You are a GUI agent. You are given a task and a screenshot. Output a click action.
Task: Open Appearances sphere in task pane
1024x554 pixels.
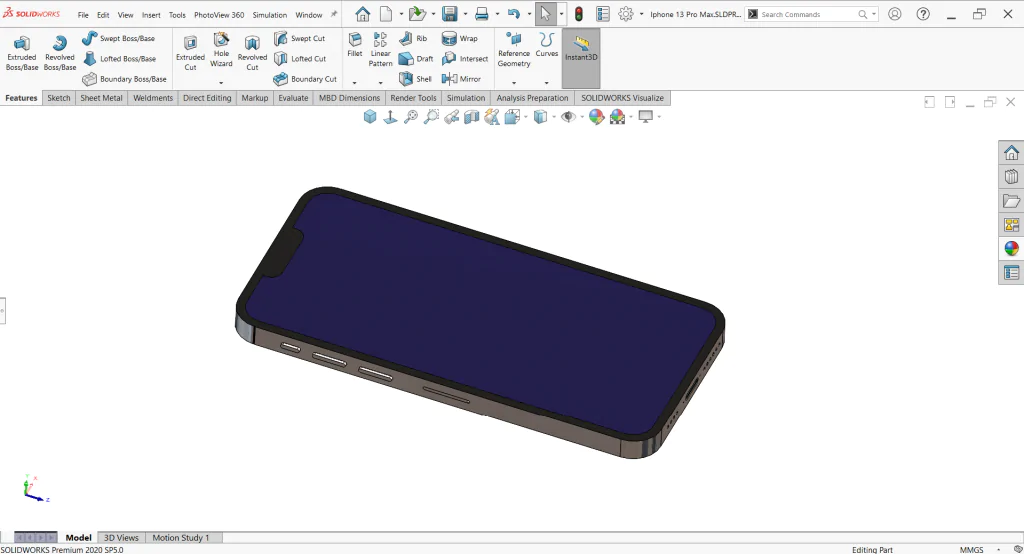[x=1011, y=249]
